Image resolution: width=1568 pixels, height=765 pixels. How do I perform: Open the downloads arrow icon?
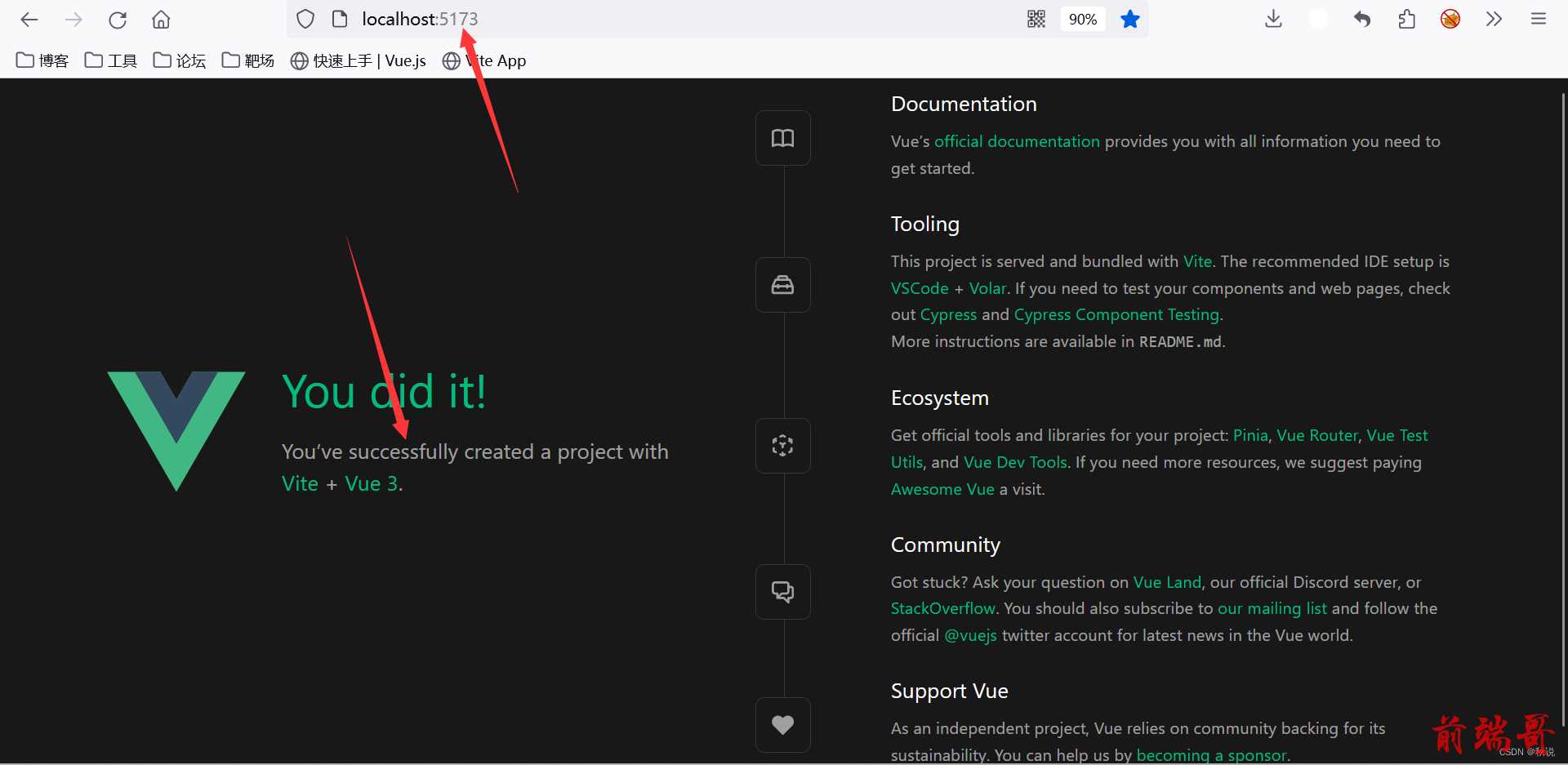[x=1273, y=19]
